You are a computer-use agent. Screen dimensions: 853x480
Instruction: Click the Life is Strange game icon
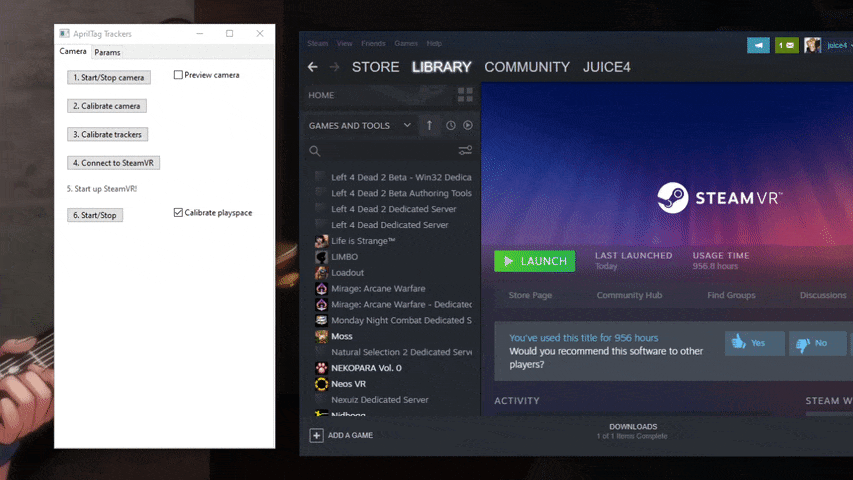(322, 241)
